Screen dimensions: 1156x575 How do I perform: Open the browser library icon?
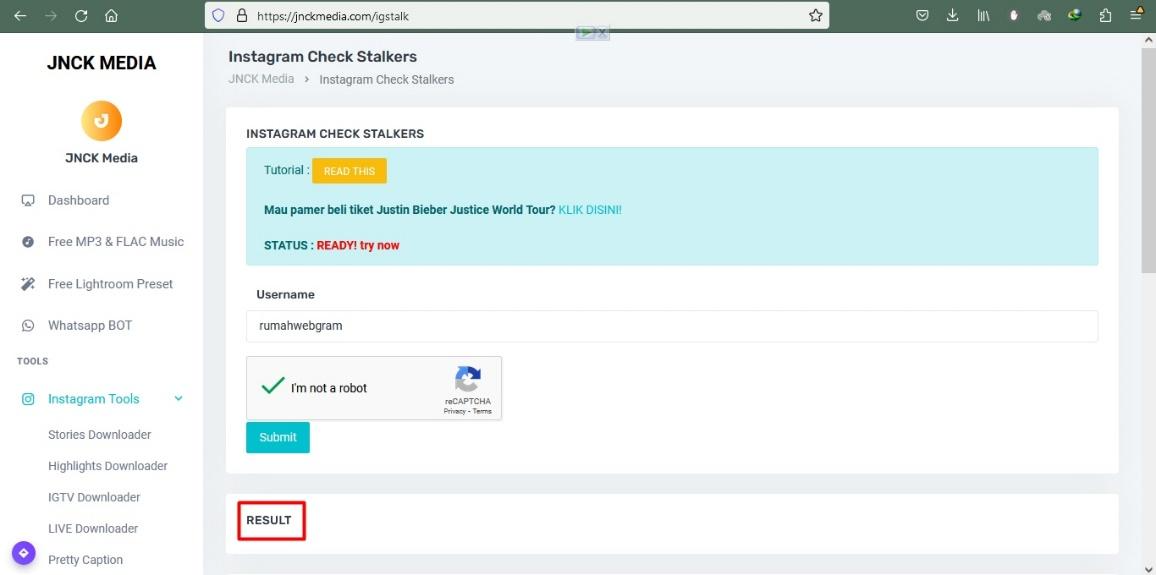(x=983, y=15)
